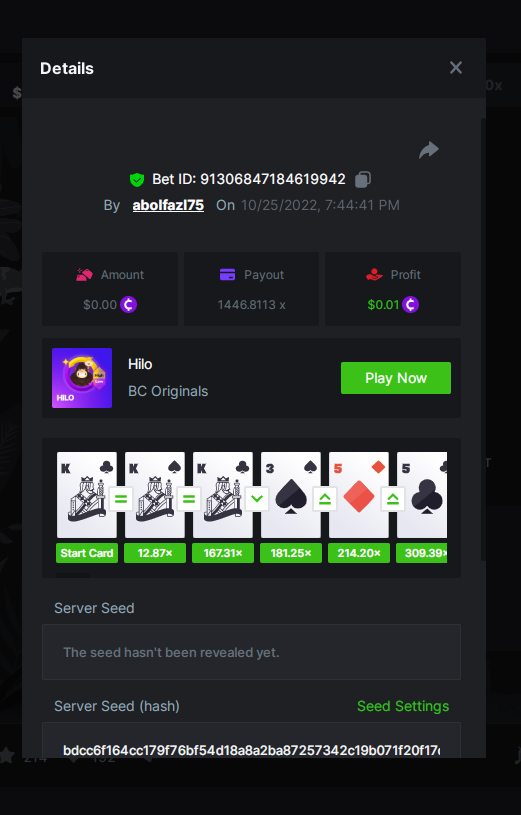Click the green verified shield icon

[x=137, y=180]
